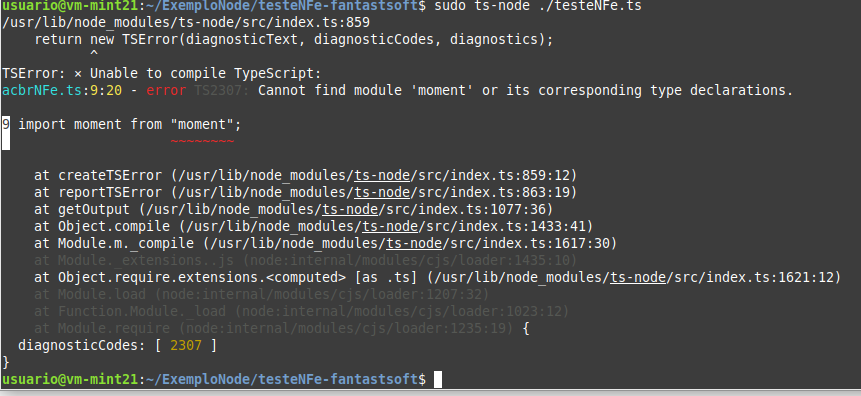Image resolution: width=861 pixels, height=396 pixels.
Task: Click the underlined ts-node in the reportTSError line
Action: point(382,192)
